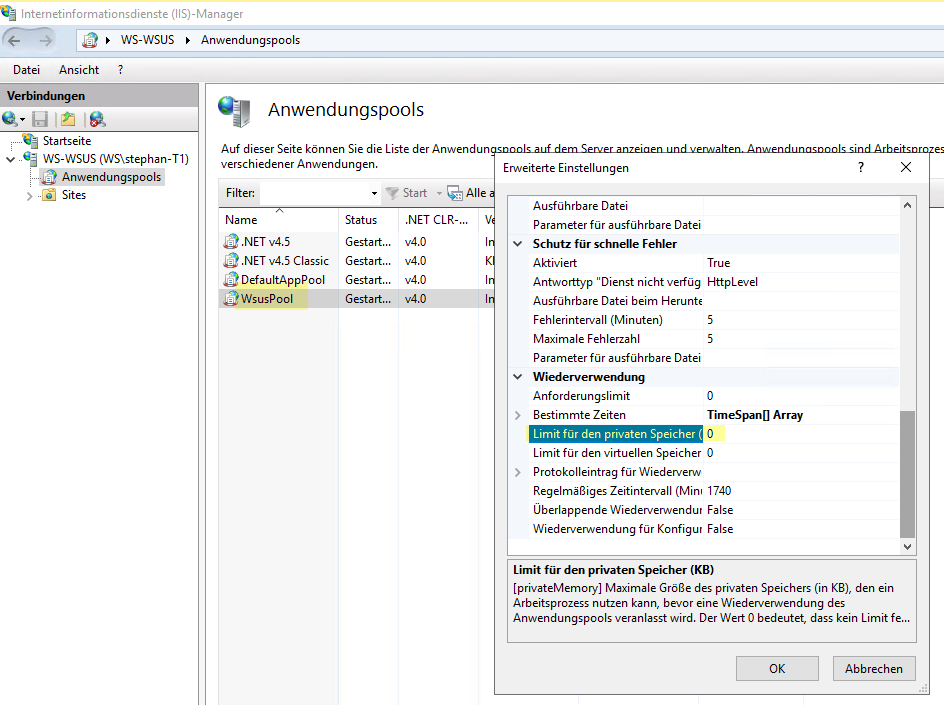This screenshot has width=944, height=705.
Task: Click the Sites folder icon
Action: pyautogui.click(x=49, y=195)
